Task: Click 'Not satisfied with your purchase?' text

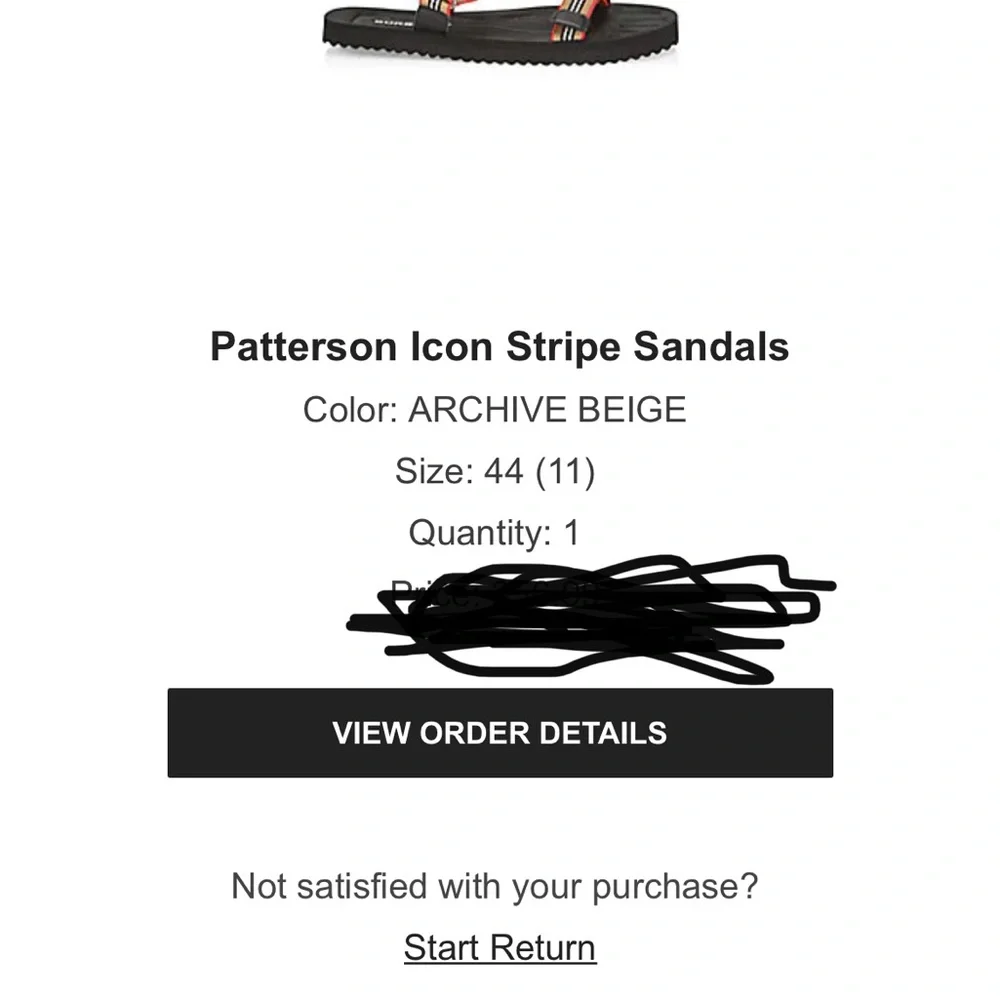Action: point(496,886)
